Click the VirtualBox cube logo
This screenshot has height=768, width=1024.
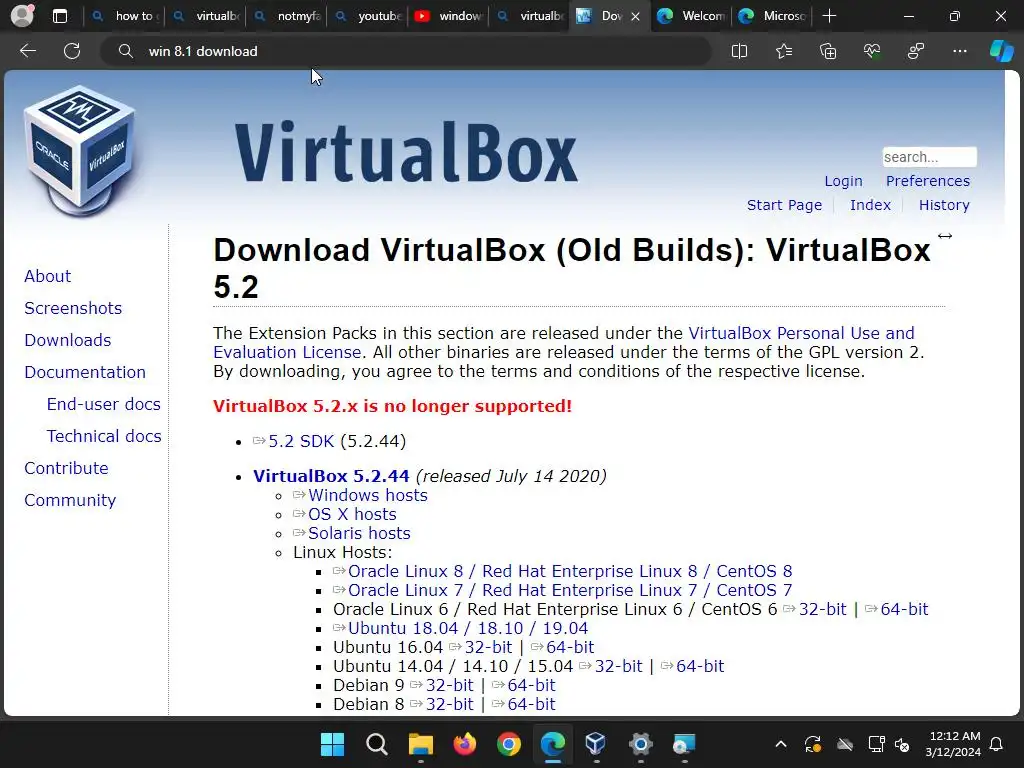pos(79,151)
